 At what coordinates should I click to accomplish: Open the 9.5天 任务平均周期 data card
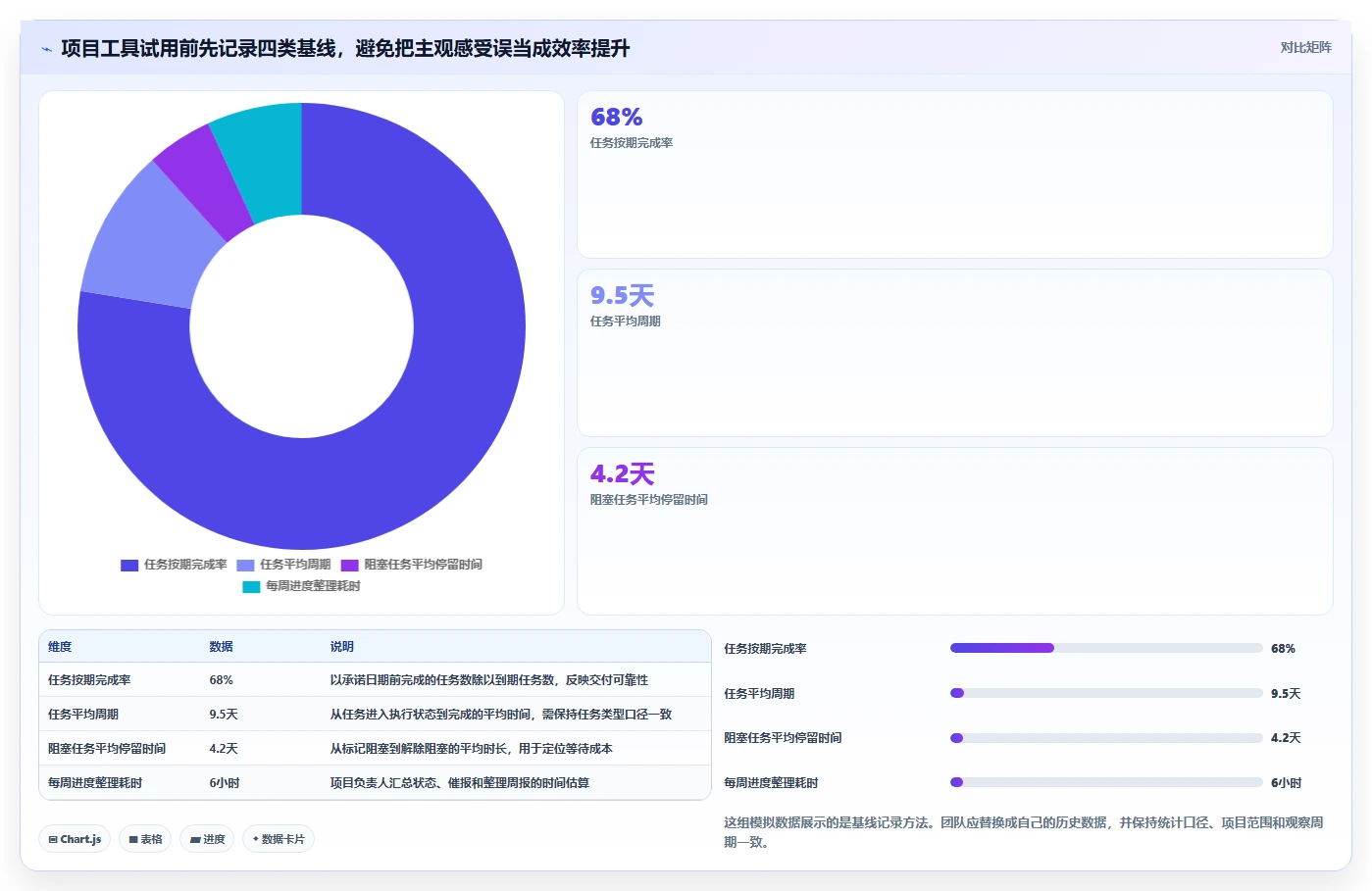tap(954, 353)
